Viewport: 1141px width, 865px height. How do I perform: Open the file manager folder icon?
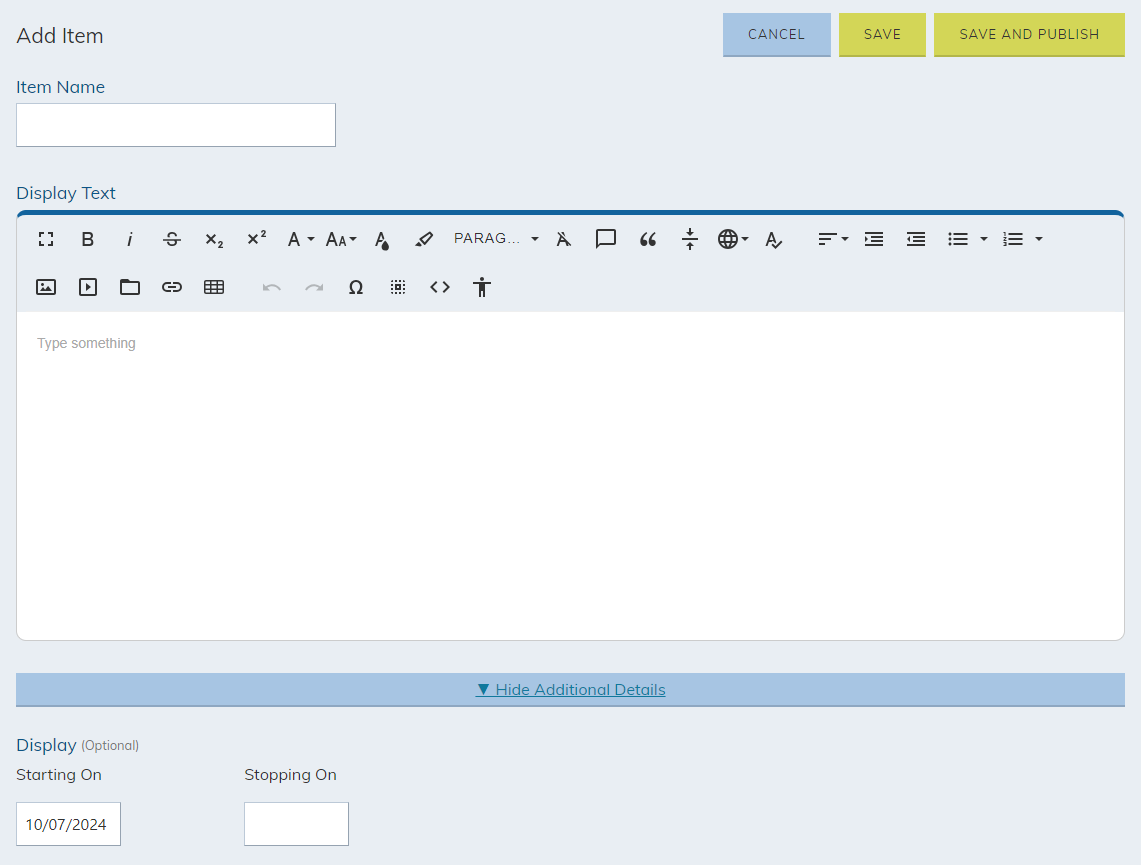pyautogui.click(x=130, y=287)
